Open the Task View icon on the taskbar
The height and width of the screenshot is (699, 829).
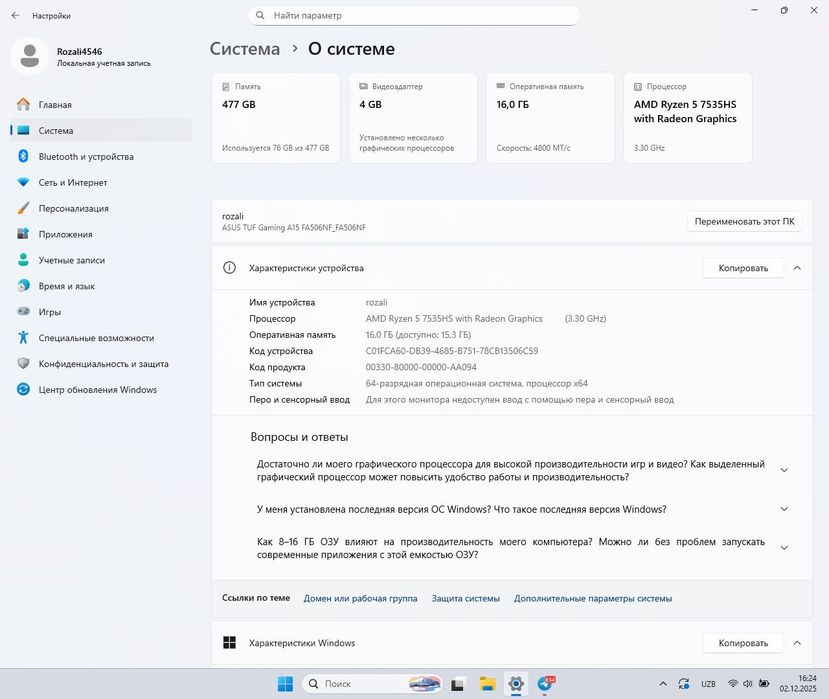pos(458,684)
